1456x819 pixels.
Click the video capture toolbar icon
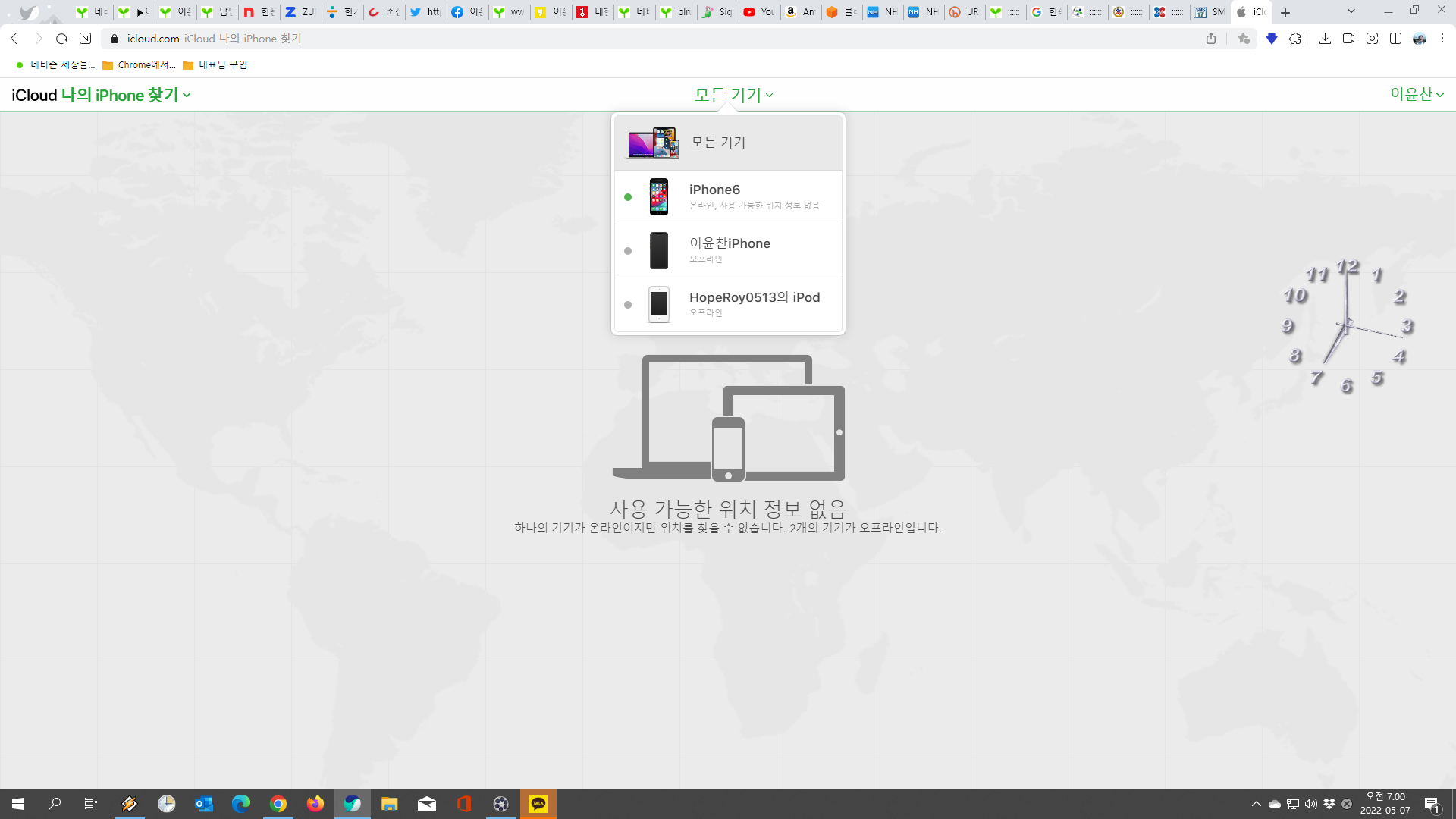[1348, 39]
